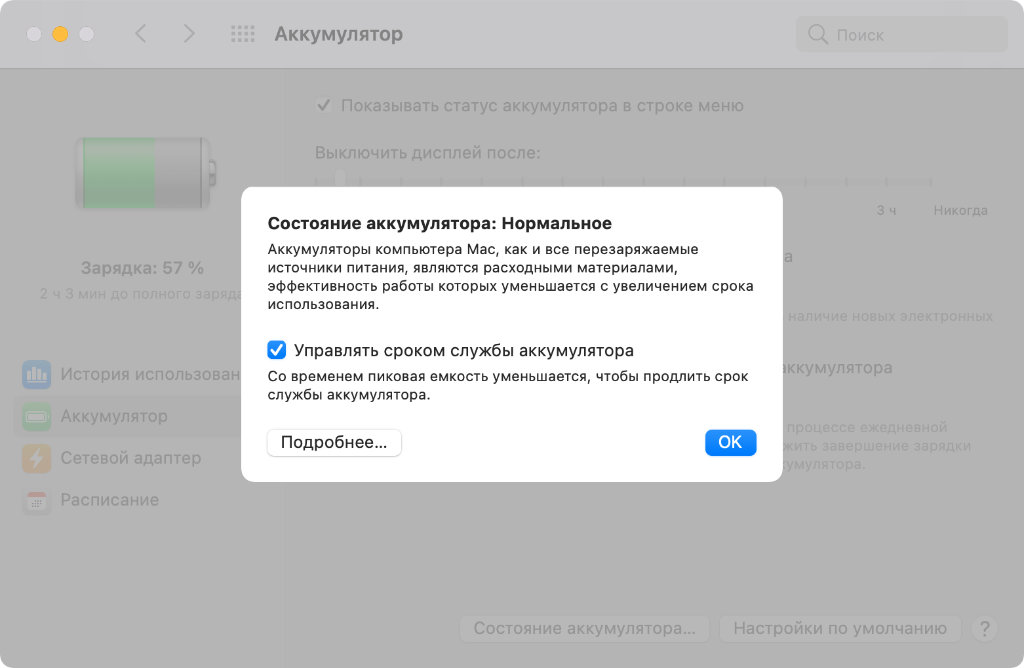The image size is (1024, 668).
Task: Open Подробнее… for more information
Action: (x=334, y=442)
